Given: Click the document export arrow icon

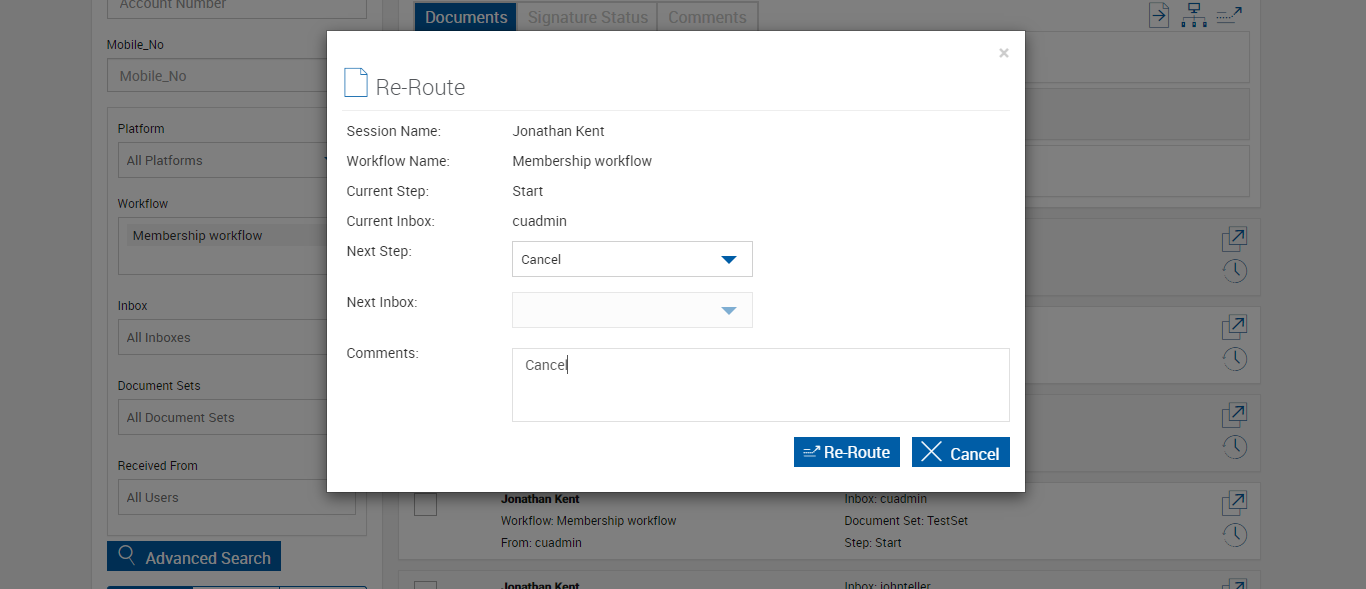Looking at the screenshot, I should pos(1159,15).
